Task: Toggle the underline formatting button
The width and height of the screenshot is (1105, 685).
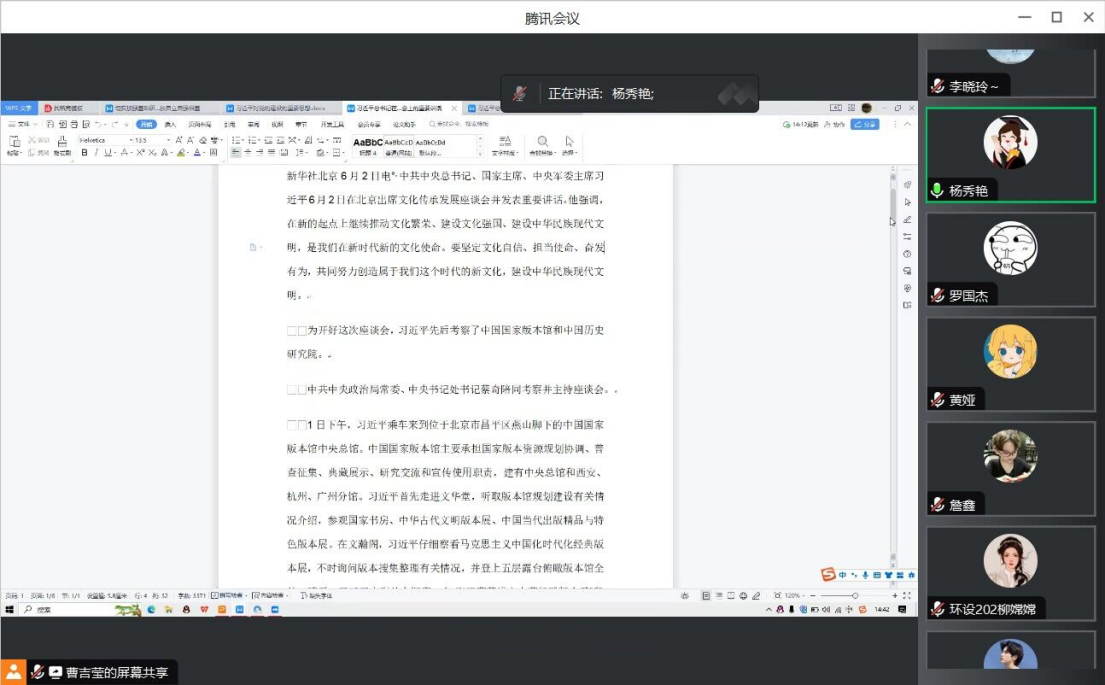Action: coord(108,153)
